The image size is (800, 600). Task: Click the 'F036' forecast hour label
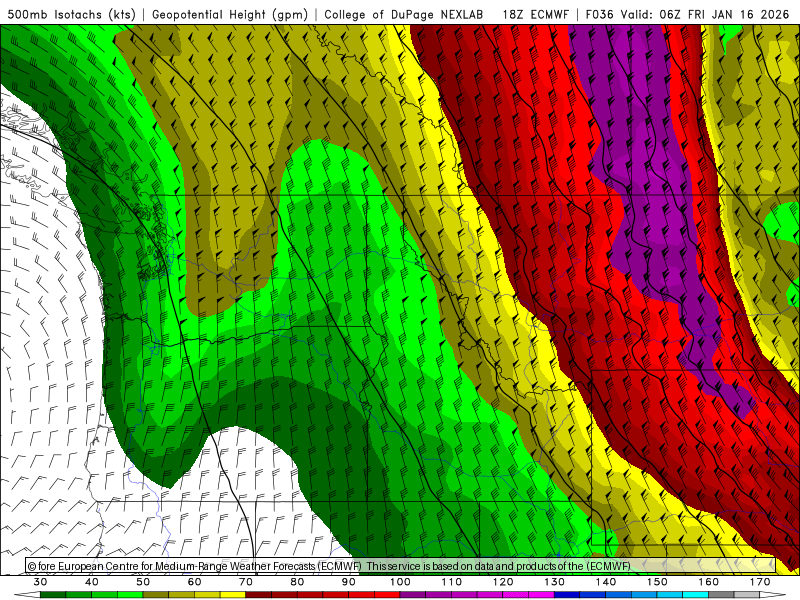click(x=600, y=14)
